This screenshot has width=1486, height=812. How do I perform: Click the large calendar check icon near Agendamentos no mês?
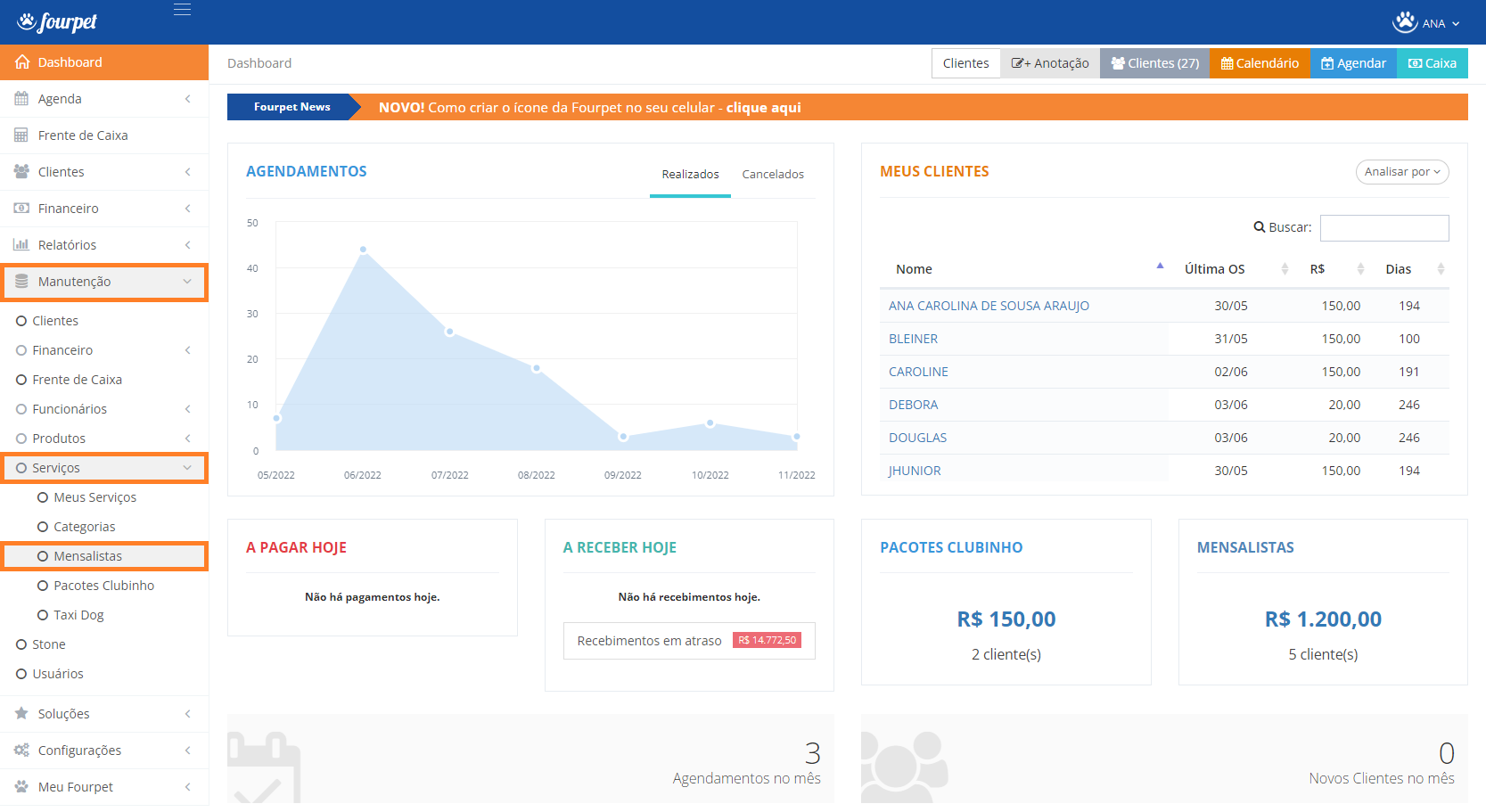tap(264, 767)
